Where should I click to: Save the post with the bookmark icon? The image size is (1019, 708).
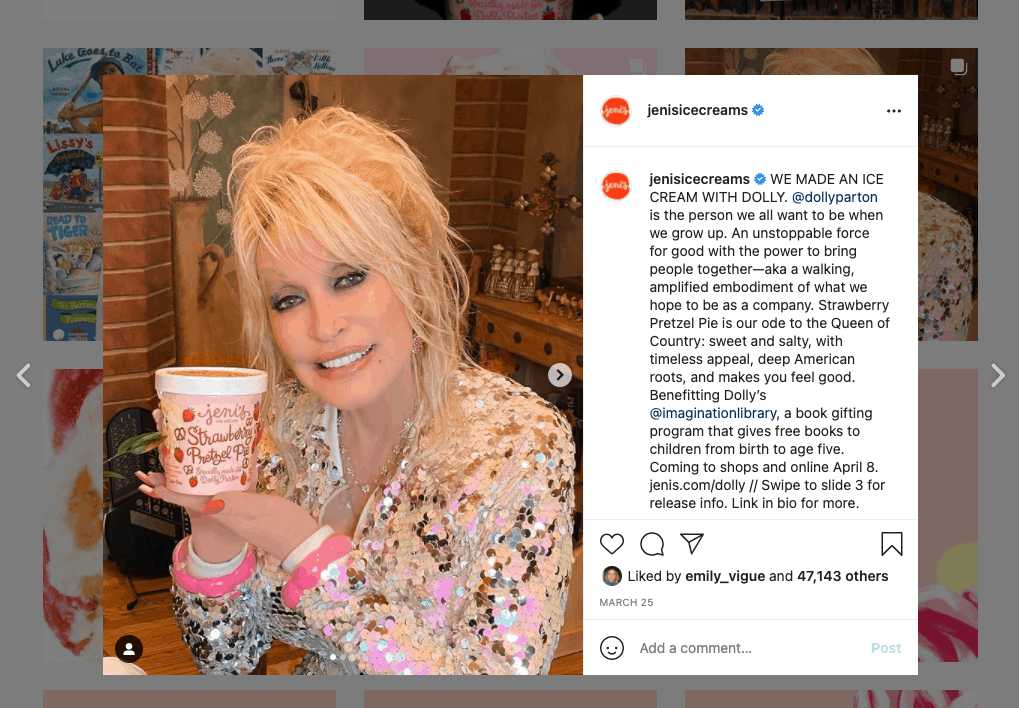pos(892,544)
